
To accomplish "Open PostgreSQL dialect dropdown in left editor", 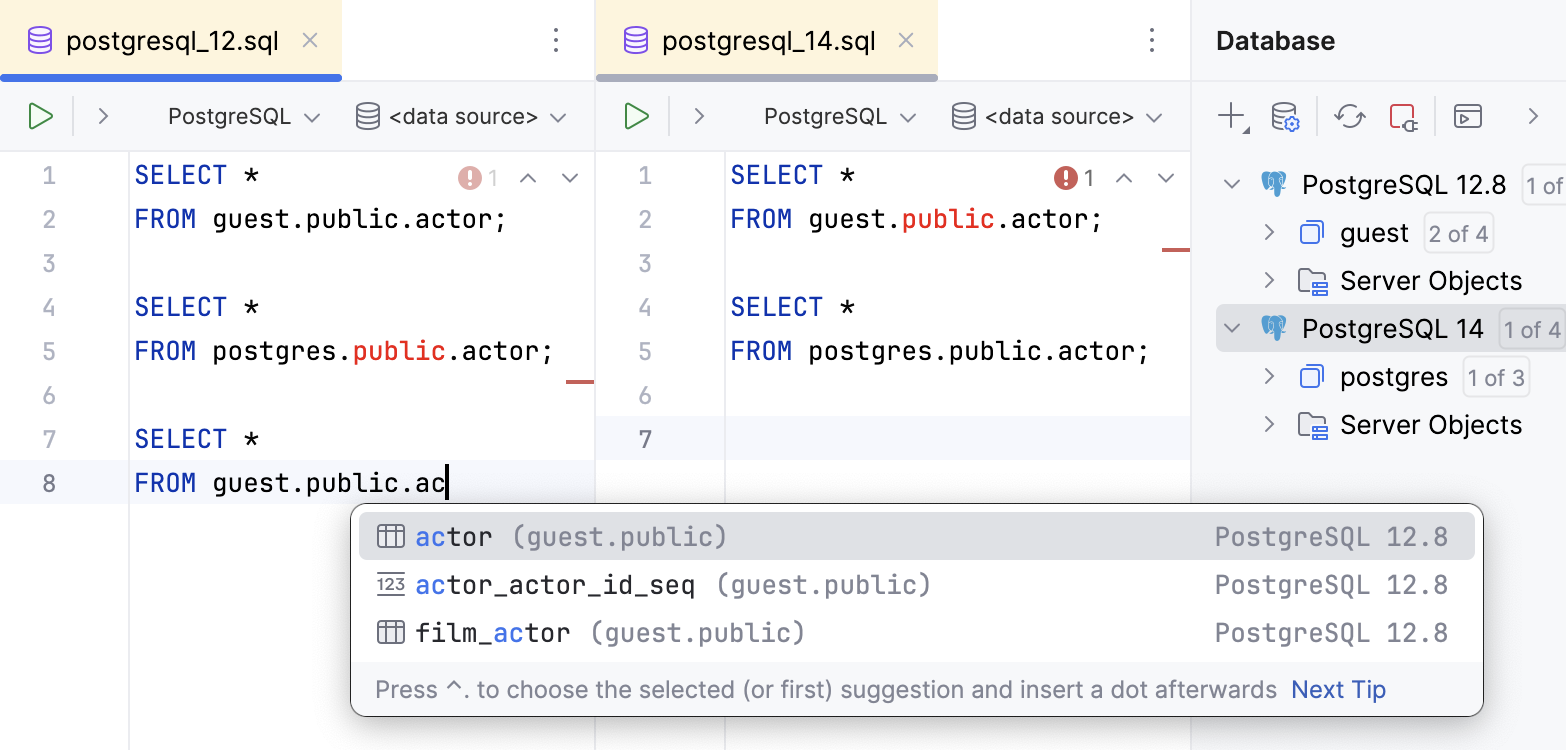I will [x=244, y=117].
